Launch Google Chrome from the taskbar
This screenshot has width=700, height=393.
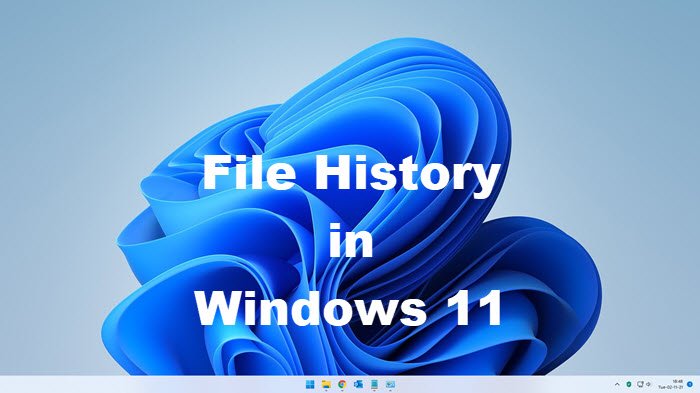(342, 384)
